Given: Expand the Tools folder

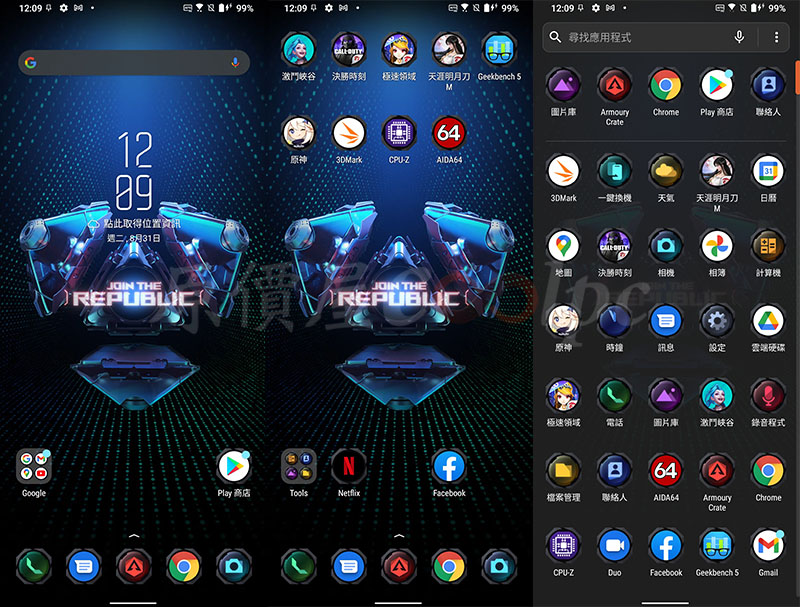Looking at the screenshot, I should [298, 467].
